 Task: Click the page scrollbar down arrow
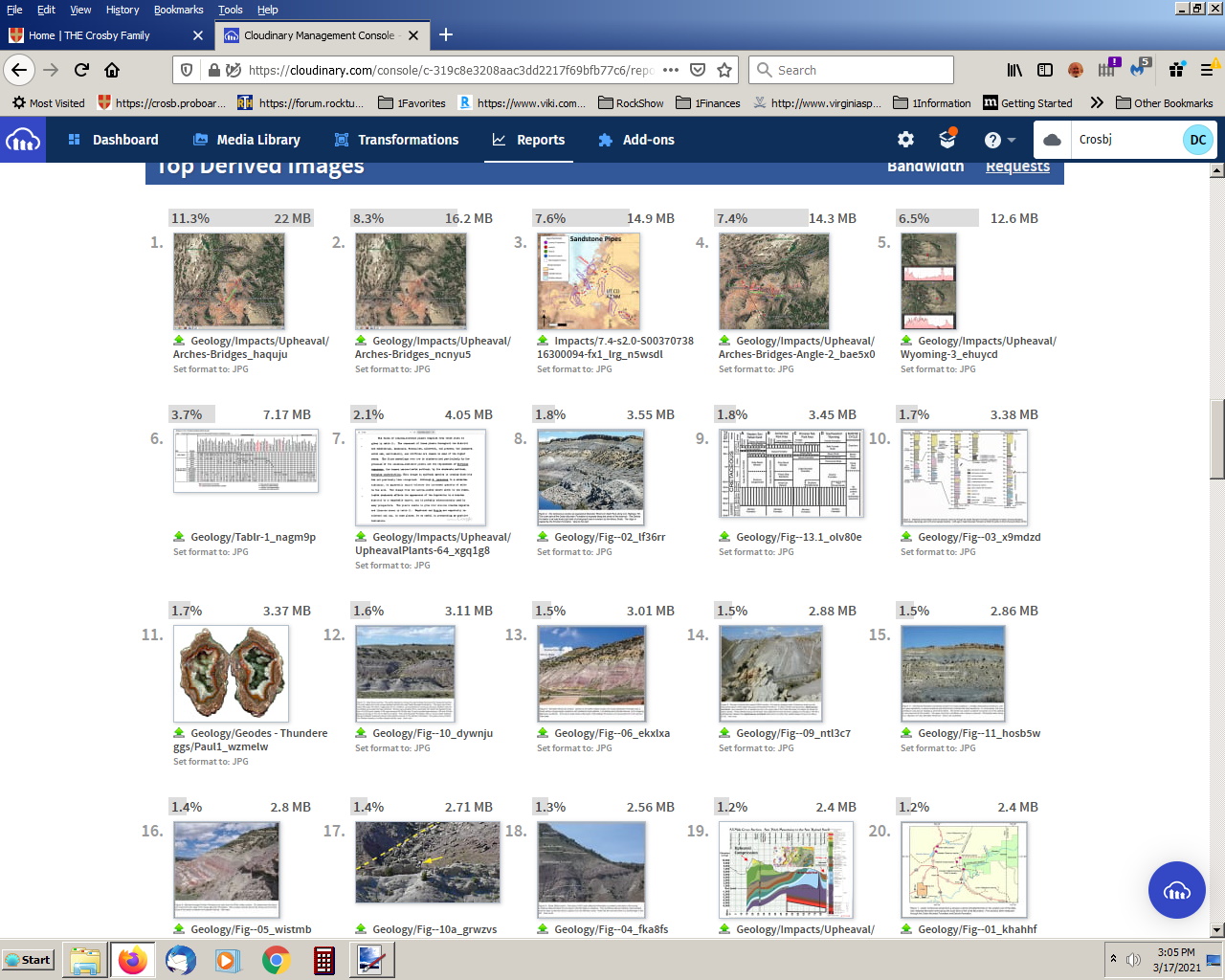pyautogui.click(x=1217, y=929)
